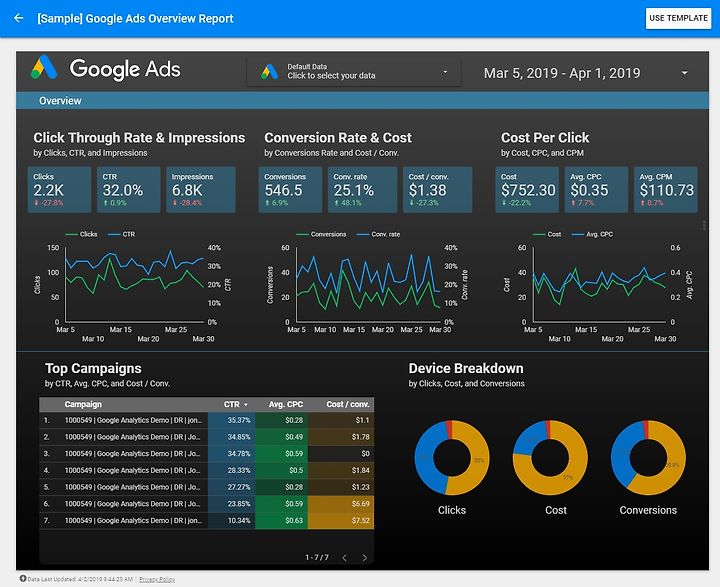This screenshot has height=587, width=720.
Task: Select the Cost / conv. $1.38 scorecard
Action: click(438, 190)
